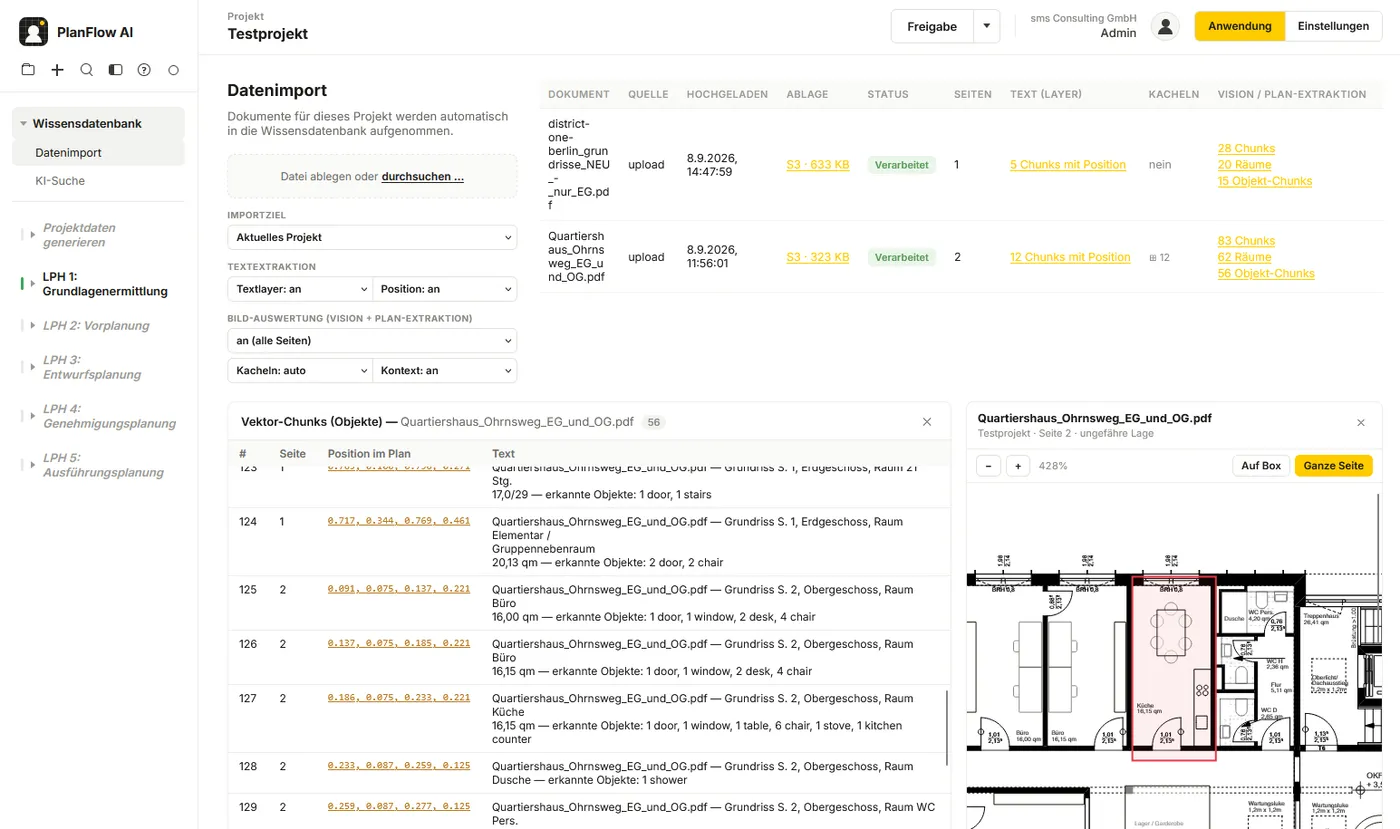The height and width of the screenshot is (829, 1400).
Task: Click the highlighted Küche room in plan
Action: [1173, 668]
